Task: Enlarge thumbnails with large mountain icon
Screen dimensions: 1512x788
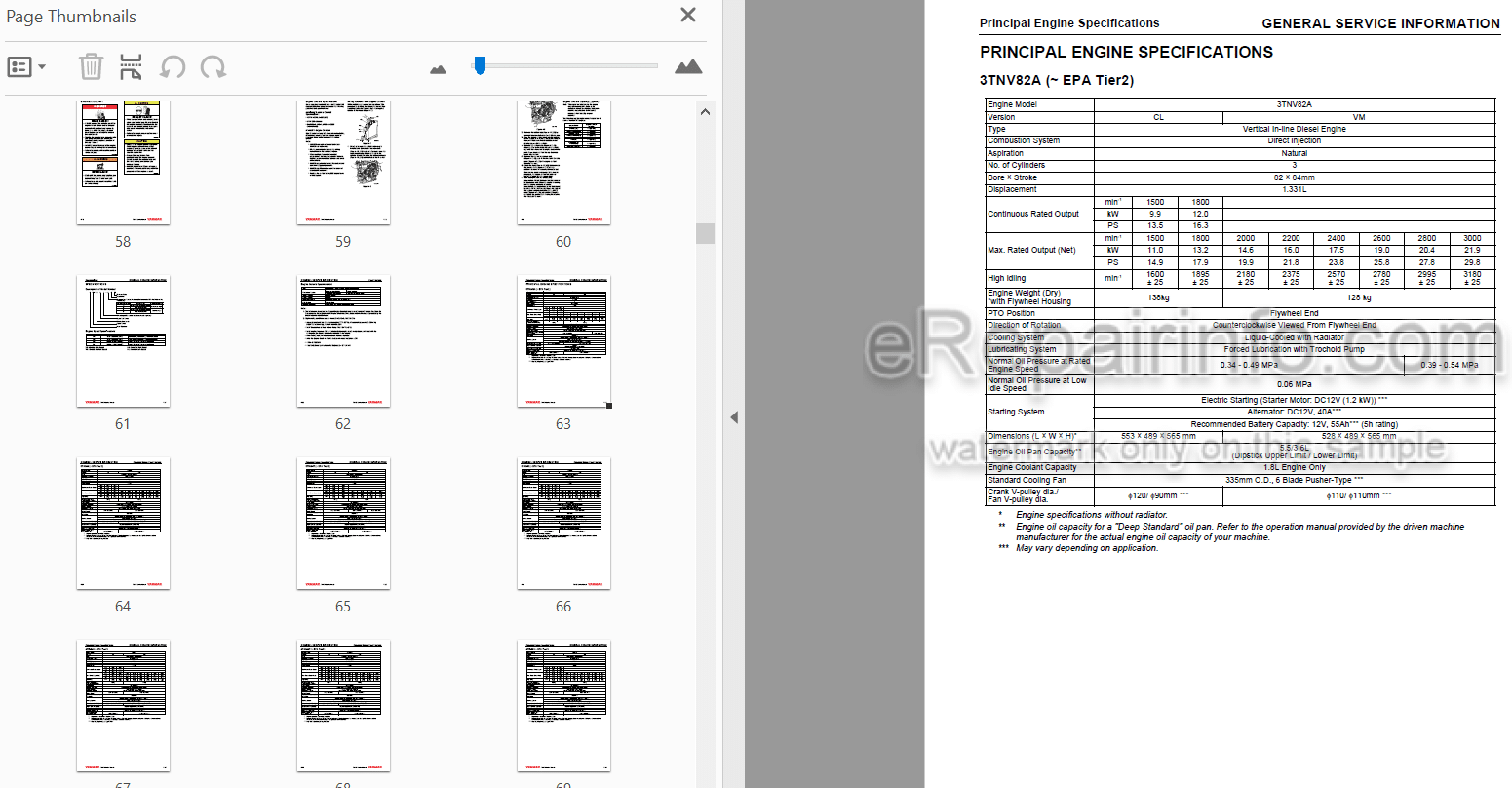Action: (x=688, y=66)
